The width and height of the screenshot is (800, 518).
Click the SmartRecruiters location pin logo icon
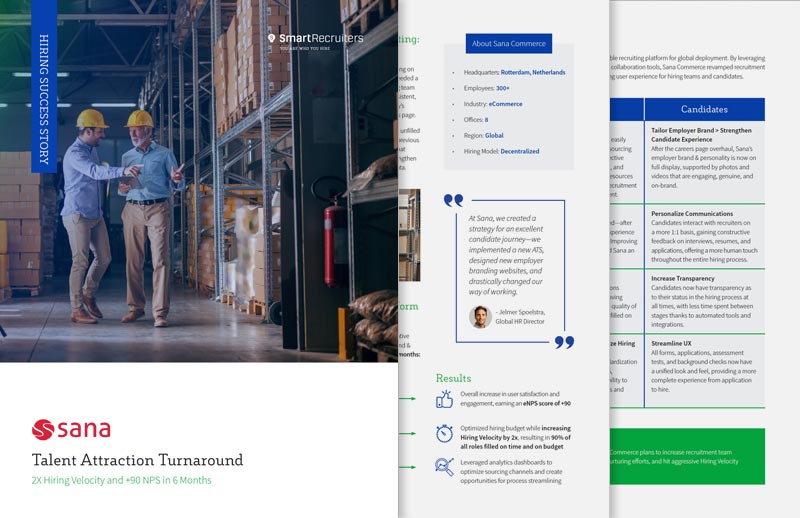(272, 39)
